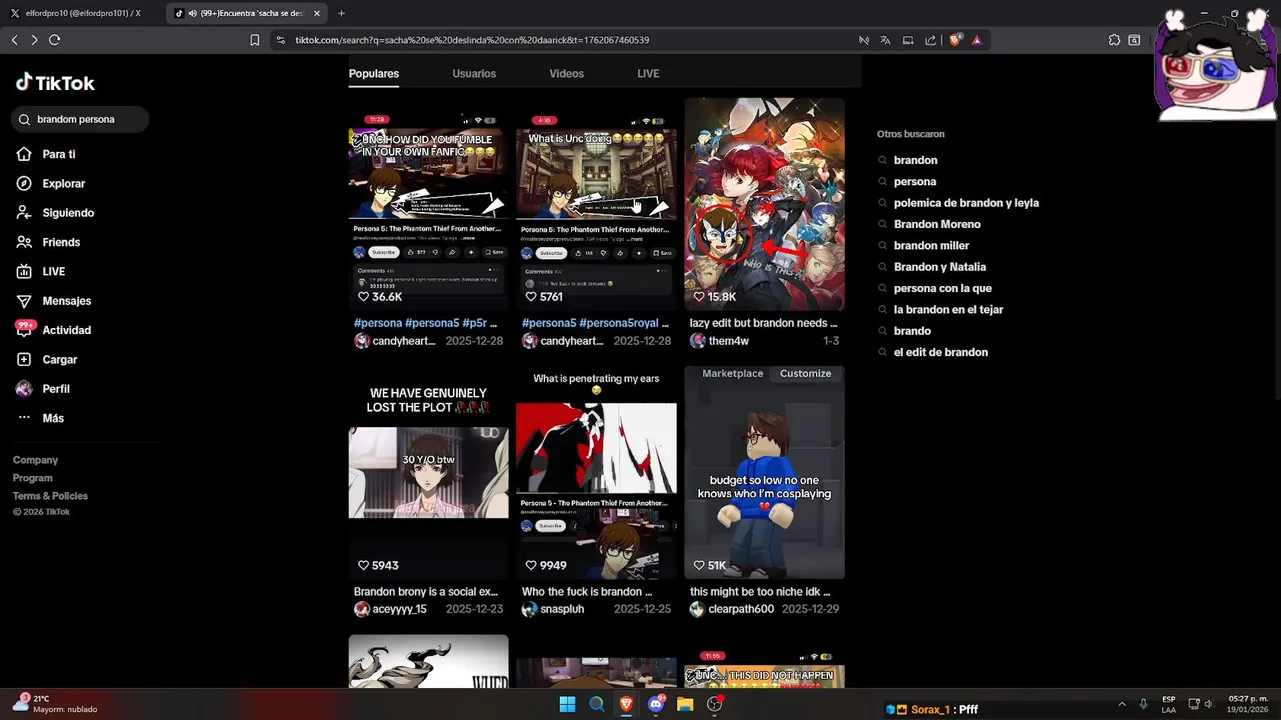Image resolution: width=1281 pixels, height=720 pixels.
Task: Open Brave Shields lion icon
Action: (x=955, y=40)
